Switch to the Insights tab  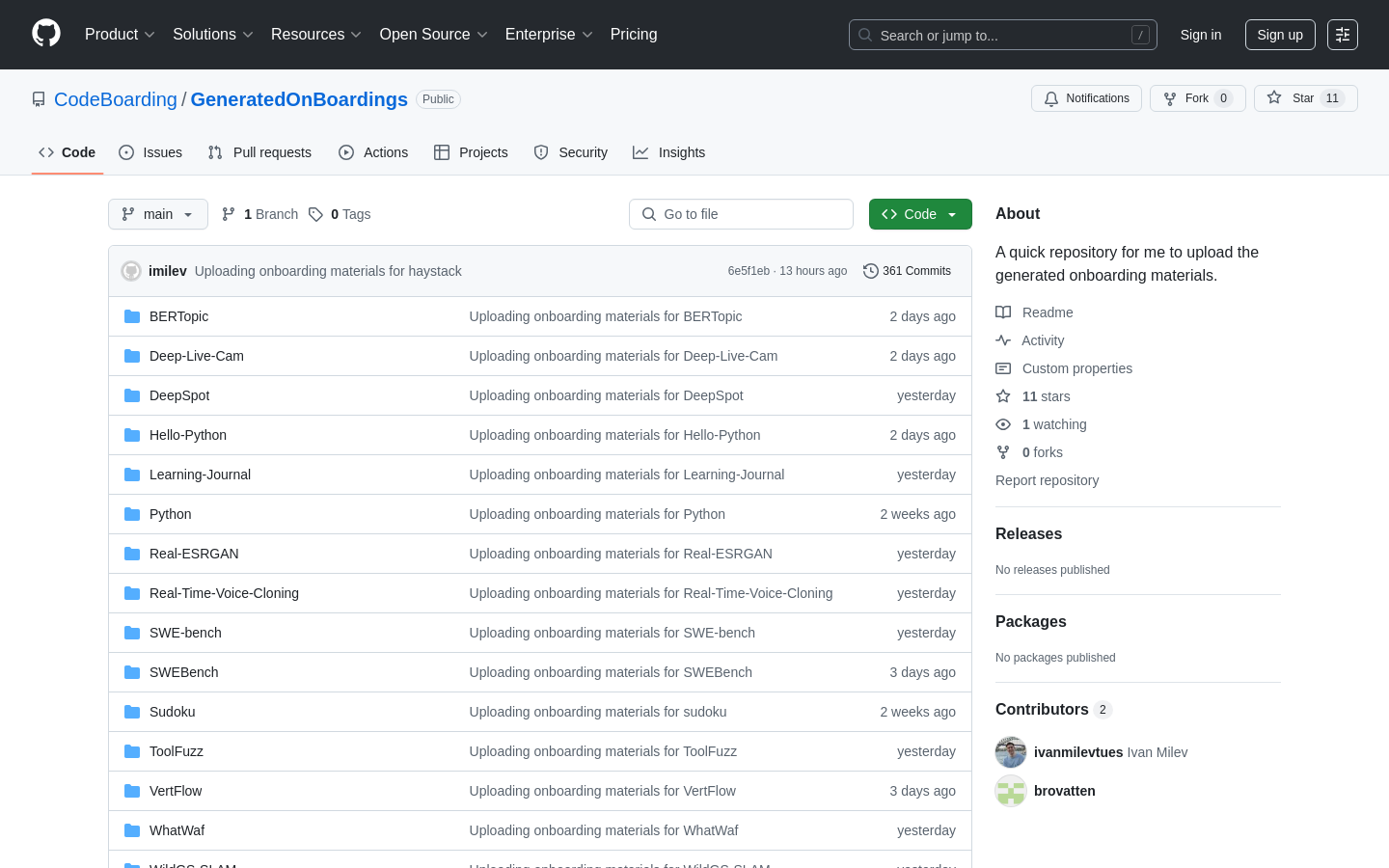669,152
